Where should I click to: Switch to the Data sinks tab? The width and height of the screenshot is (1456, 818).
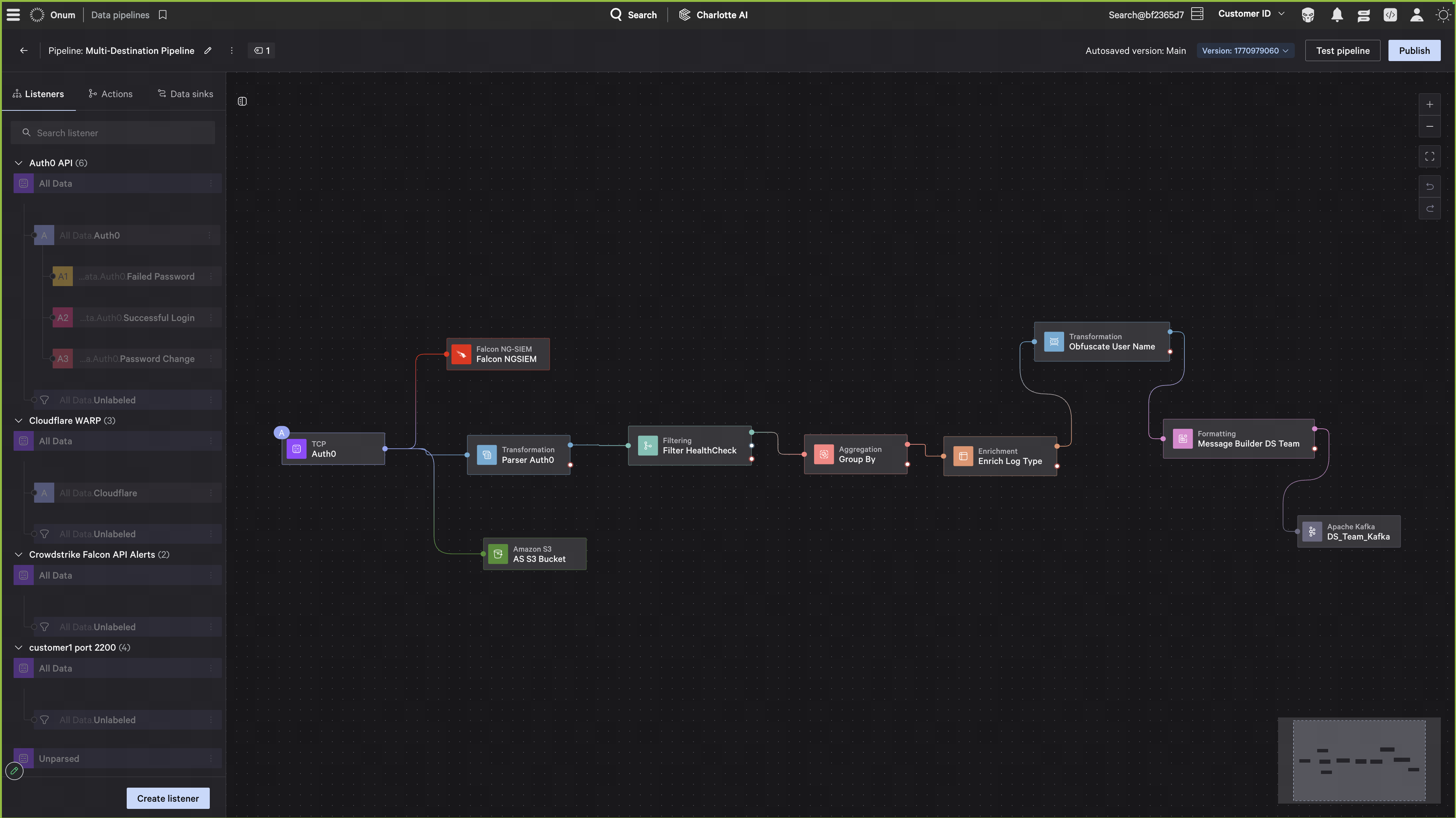click(x=186, y=94)
